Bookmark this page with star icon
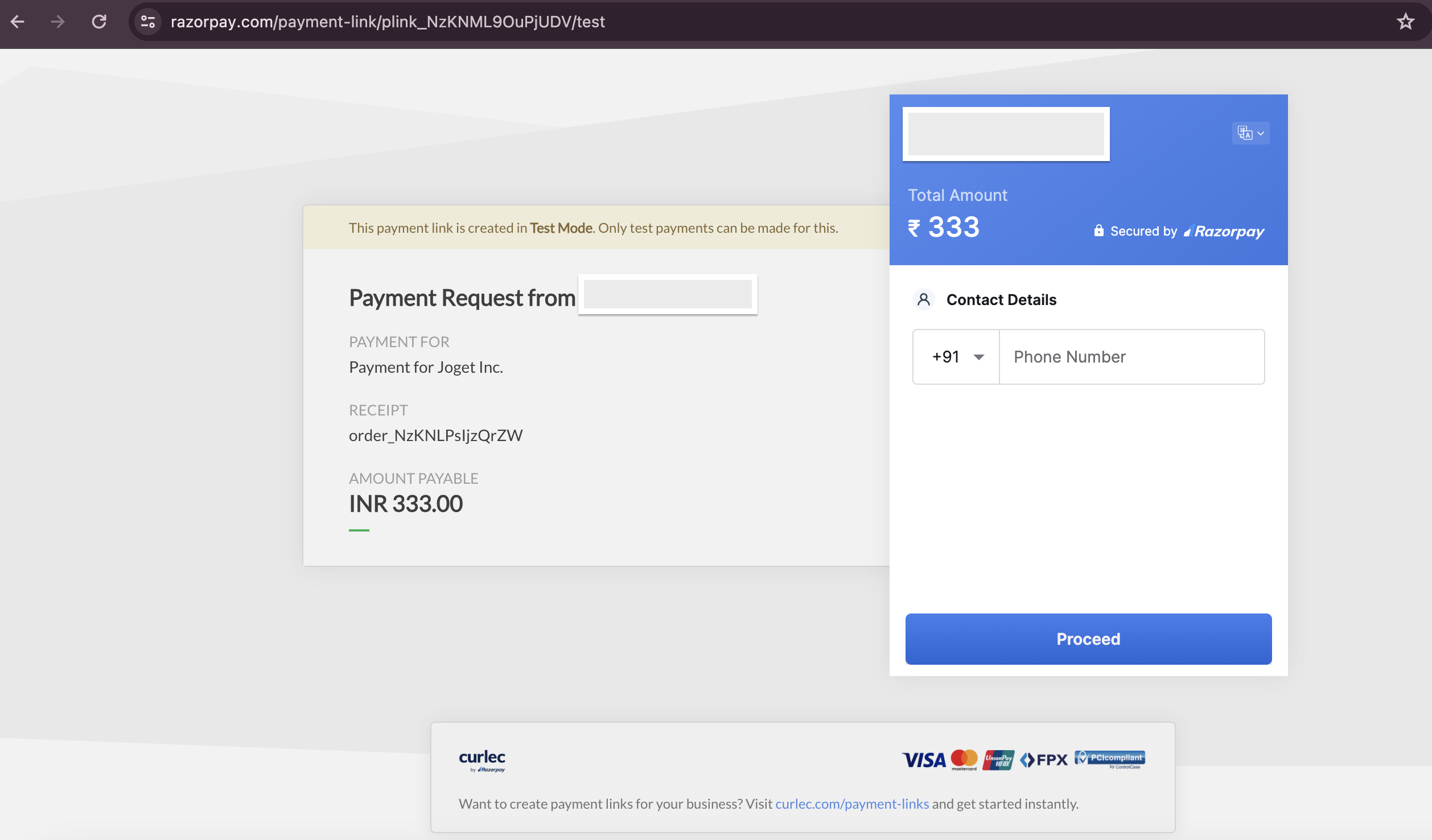Viewport: 1432px width, 840px height. click(x=1405, y=22)
